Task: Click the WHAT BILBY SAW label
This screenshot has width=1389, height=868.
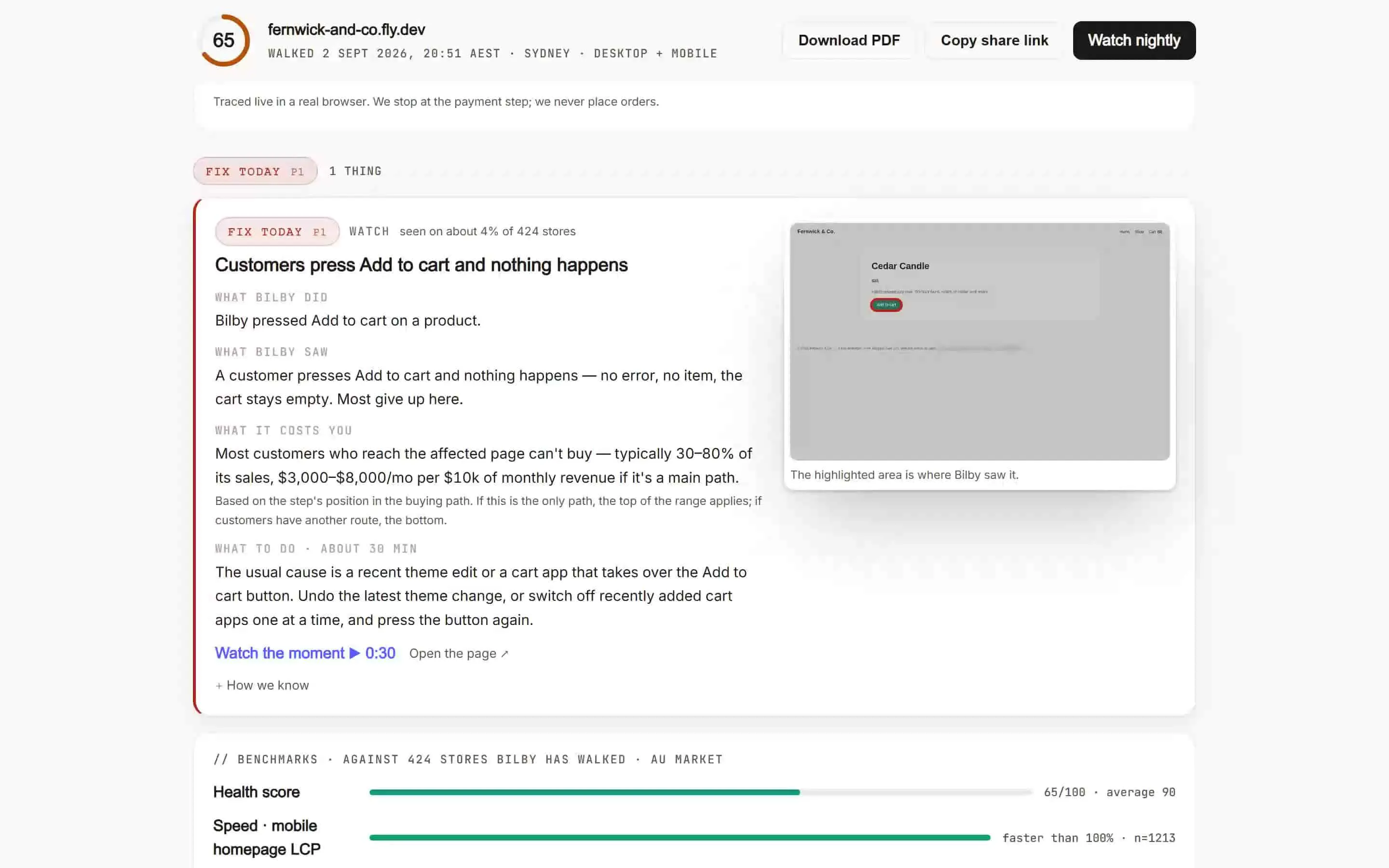Action: pos(272,352)
